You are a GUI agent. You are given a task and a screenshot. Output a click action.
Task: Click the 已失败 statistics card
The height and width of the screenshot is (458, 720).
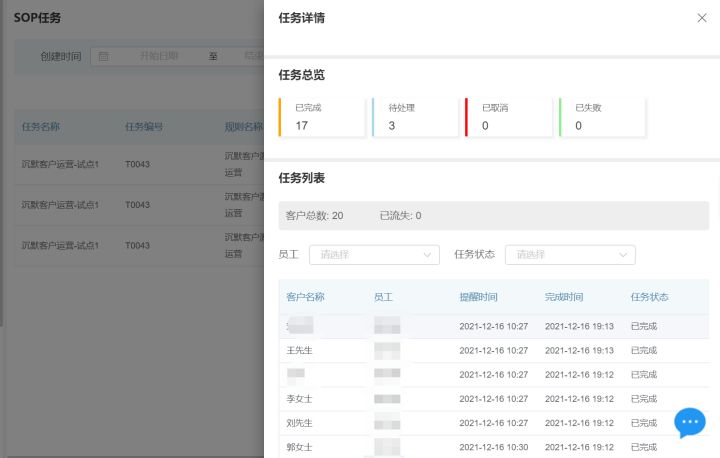(601, 117)
